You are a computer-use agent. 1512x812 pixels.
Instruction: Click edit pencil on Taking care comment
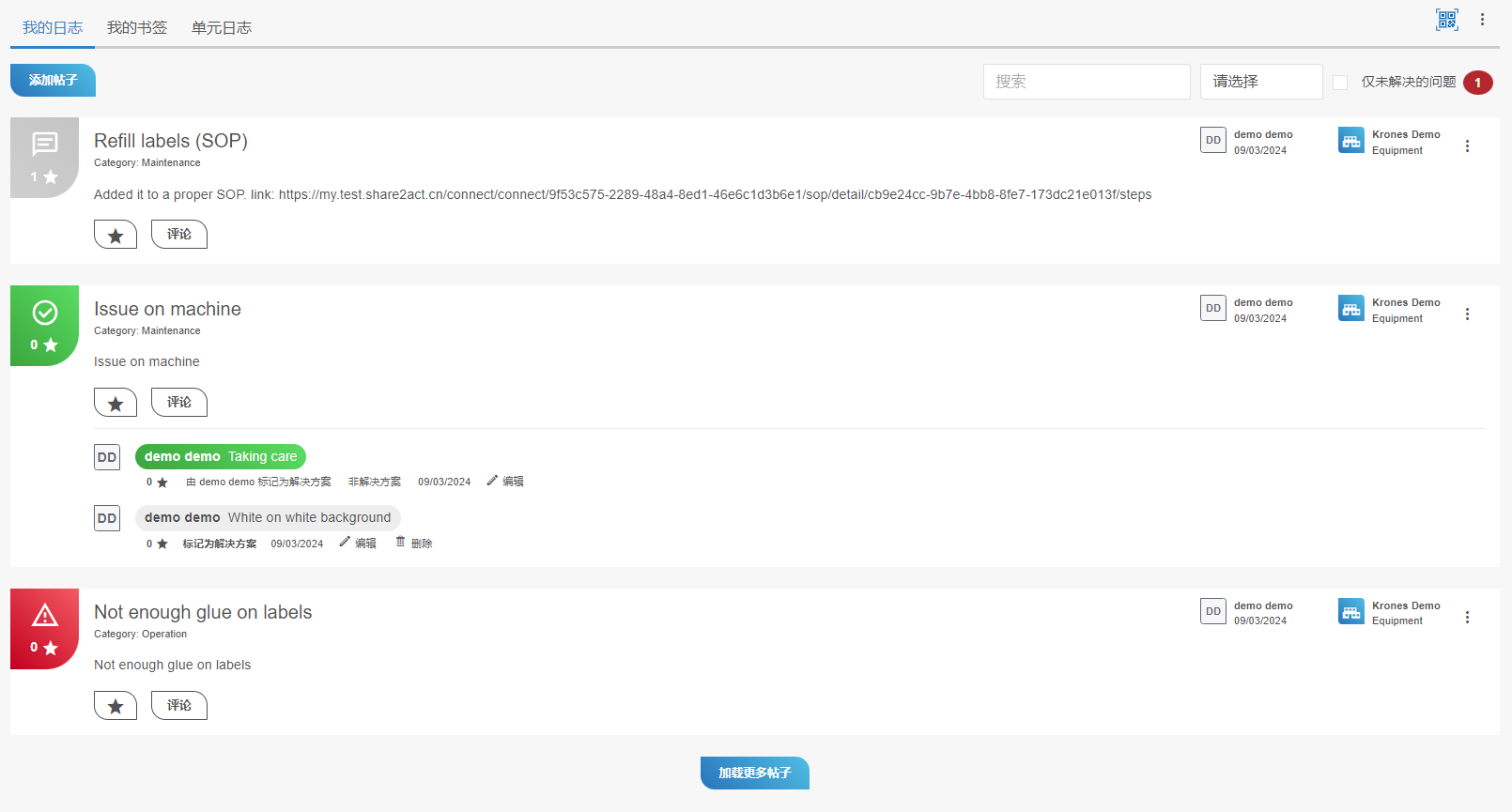coord(505,482)
